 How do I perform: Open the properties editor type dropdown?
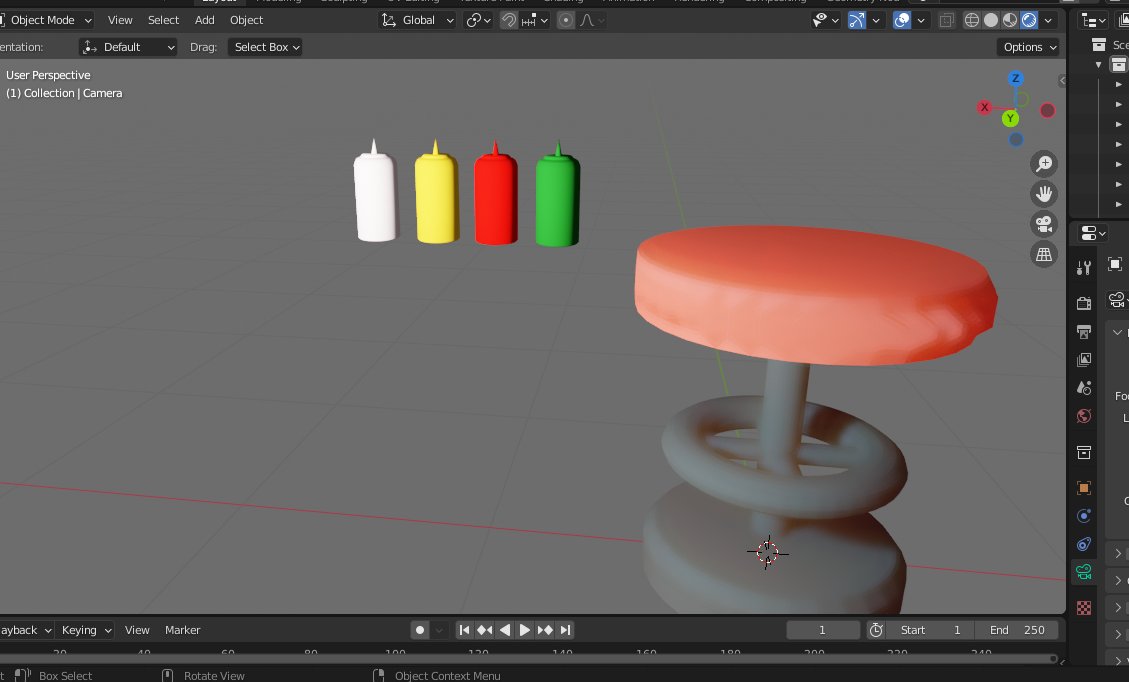(1092, 233)
